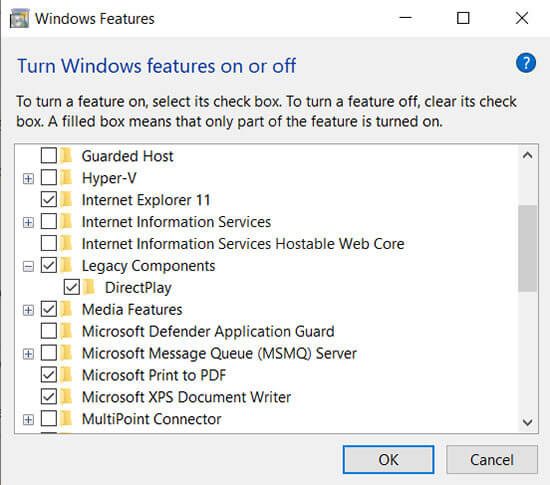The image size is (550, 485).
Task: Select the Microsoft XPS Document Writer label
Action: coord(186,397)
